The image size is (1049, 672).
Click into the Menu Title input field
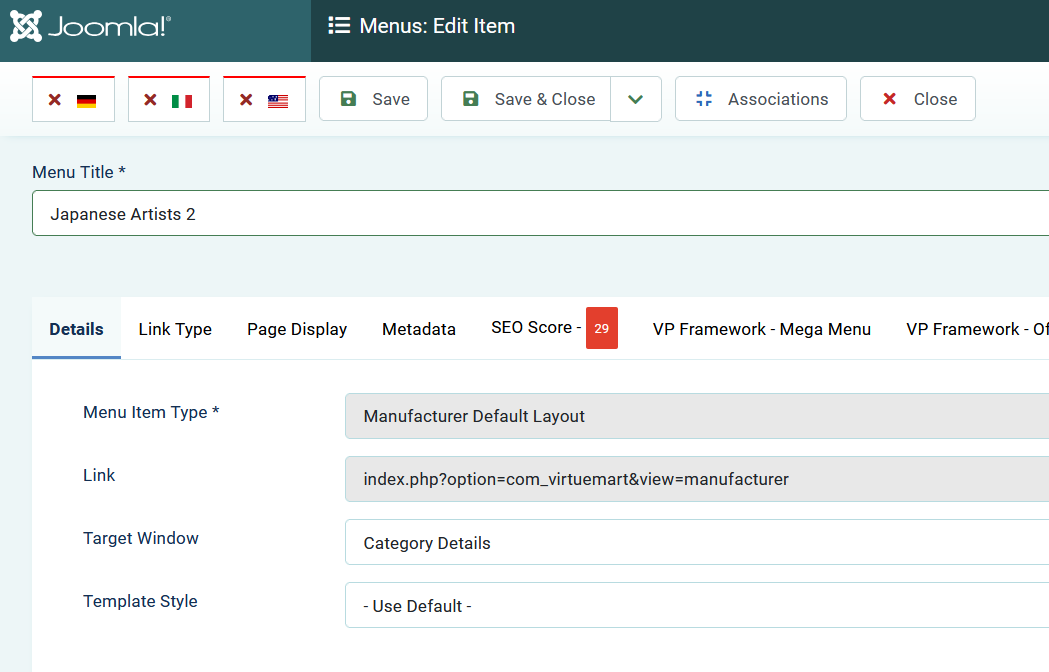[x=540, y=214]
